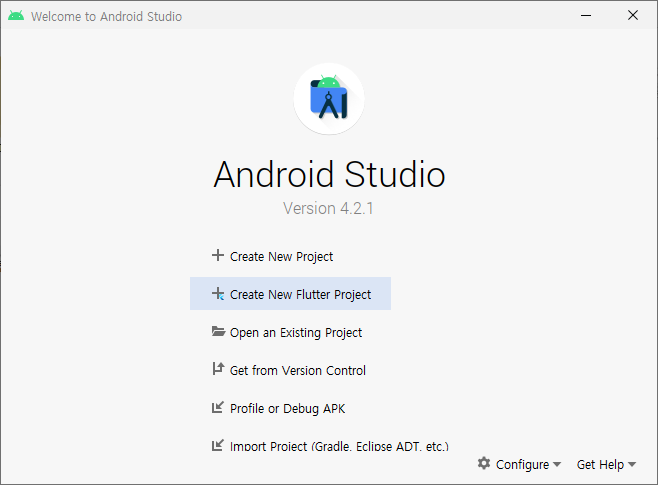The image size is (658, 485).
Task: Click the Configure gear icon
Action: pos(484,463)
